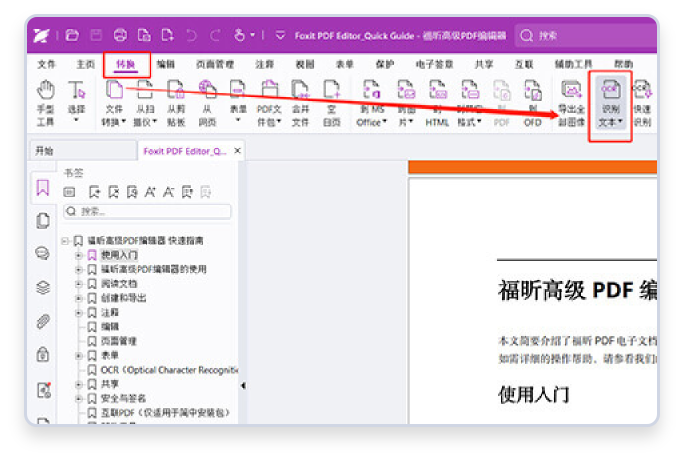Open the Layers panel in sidebar
Viewport: 684px width, 461px height.
tap(43, 287)
